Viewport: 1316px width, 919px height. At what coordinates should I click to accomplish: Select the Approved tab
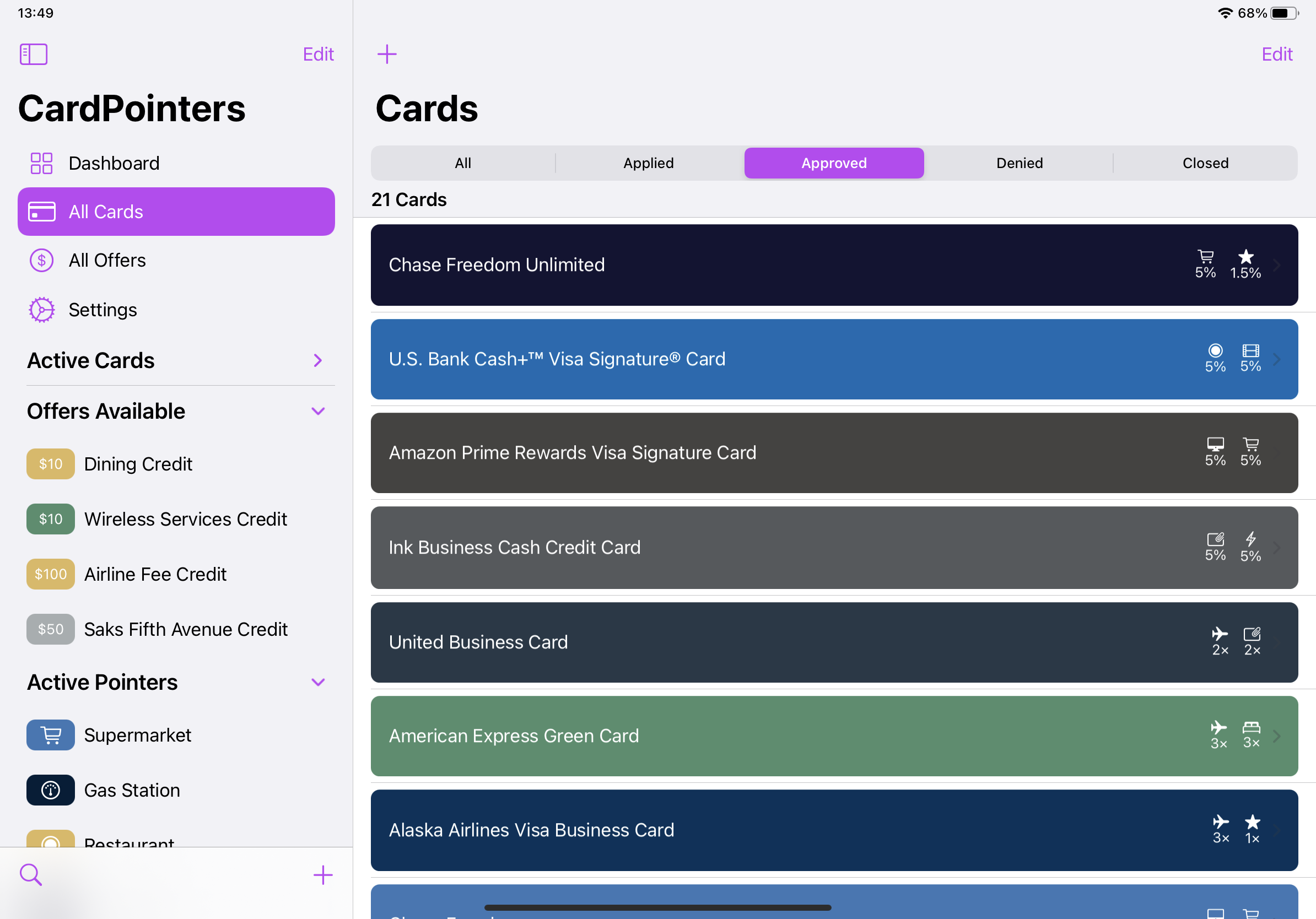click(834, 163)
